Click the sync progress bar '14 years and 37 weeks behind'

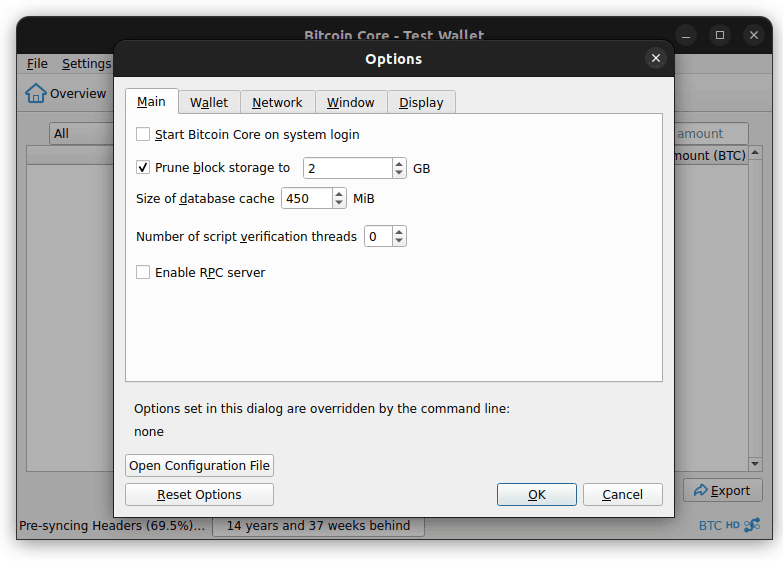tap(319, 526)
